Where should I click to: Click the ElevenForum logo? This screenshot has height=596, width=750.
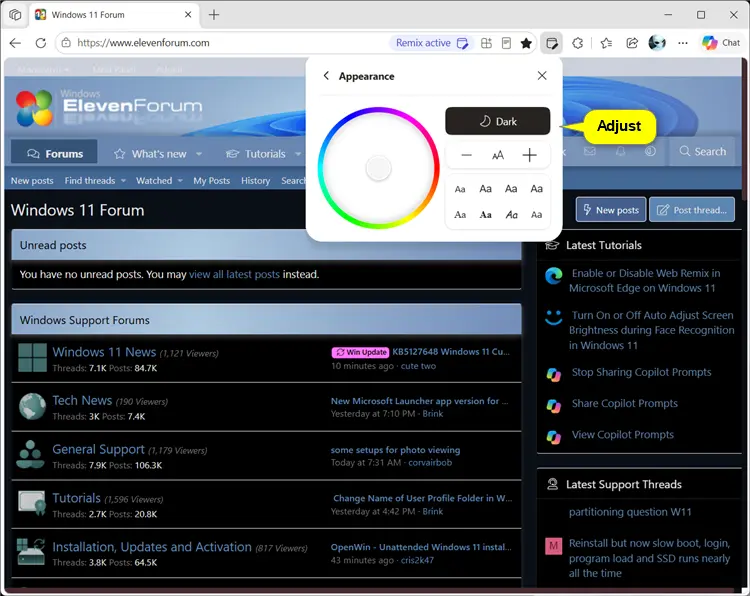[x=109, y=108]
